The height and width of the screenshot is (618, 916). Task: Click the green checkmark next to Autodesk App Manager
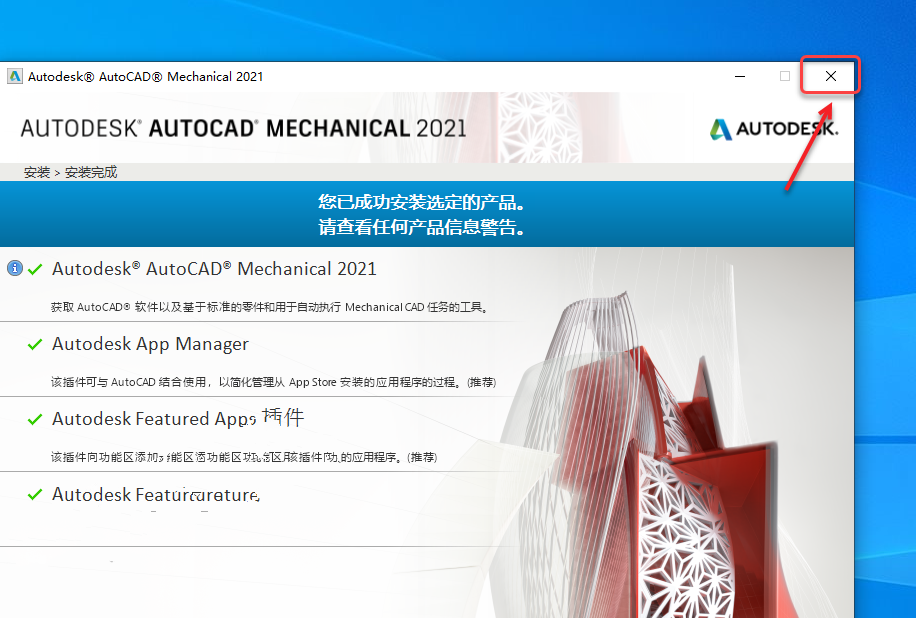[35, 344]
